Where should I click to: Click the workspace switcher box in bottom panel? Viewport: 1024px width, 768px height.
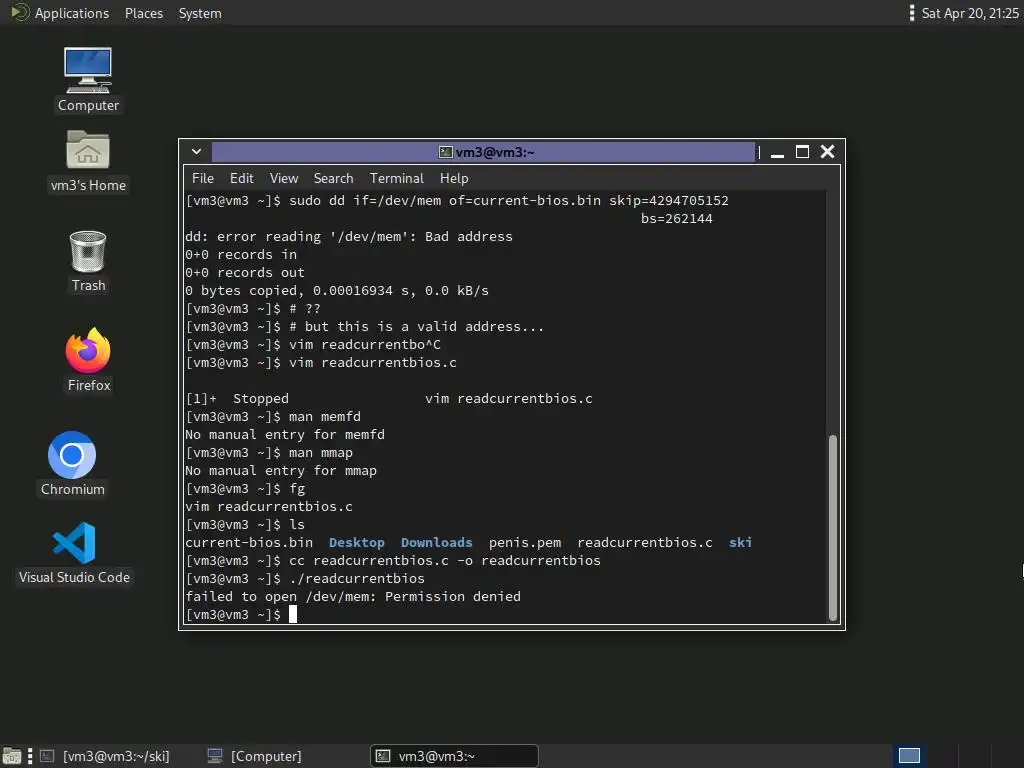(909, 756)
